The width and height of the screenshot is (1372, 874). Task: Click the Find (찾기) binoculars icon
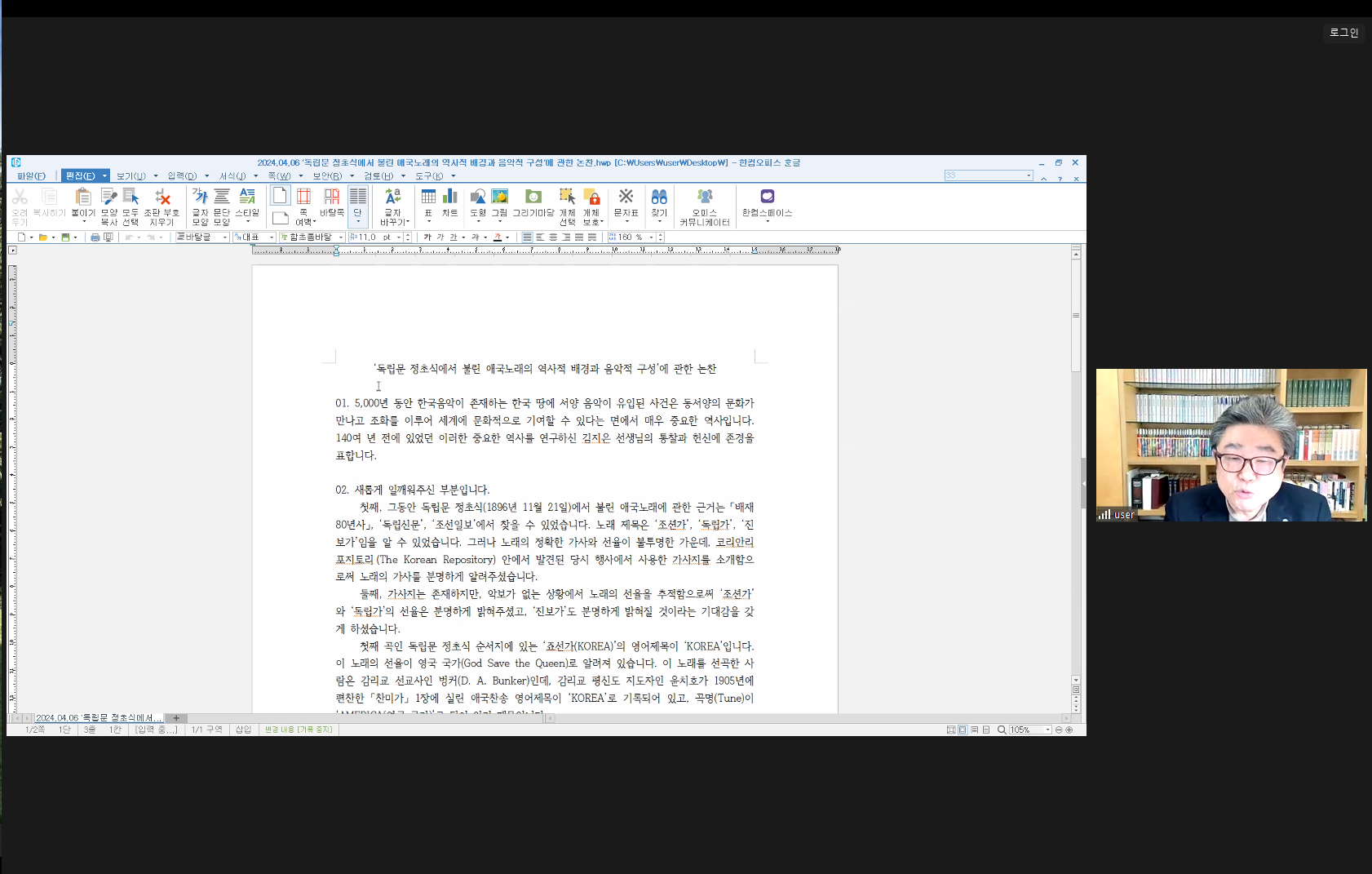pyautogui.click(x=659, y=197)
